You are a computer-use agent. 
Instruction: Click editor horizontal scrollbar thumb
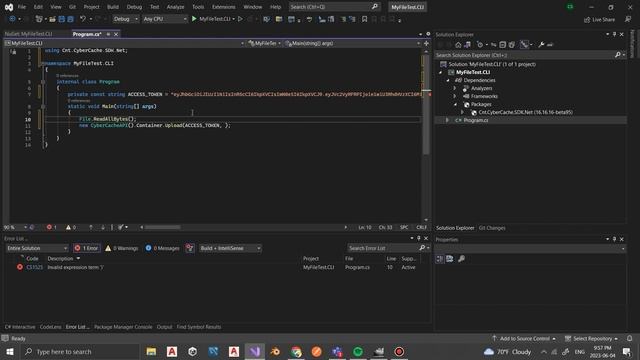click(162, 227)
